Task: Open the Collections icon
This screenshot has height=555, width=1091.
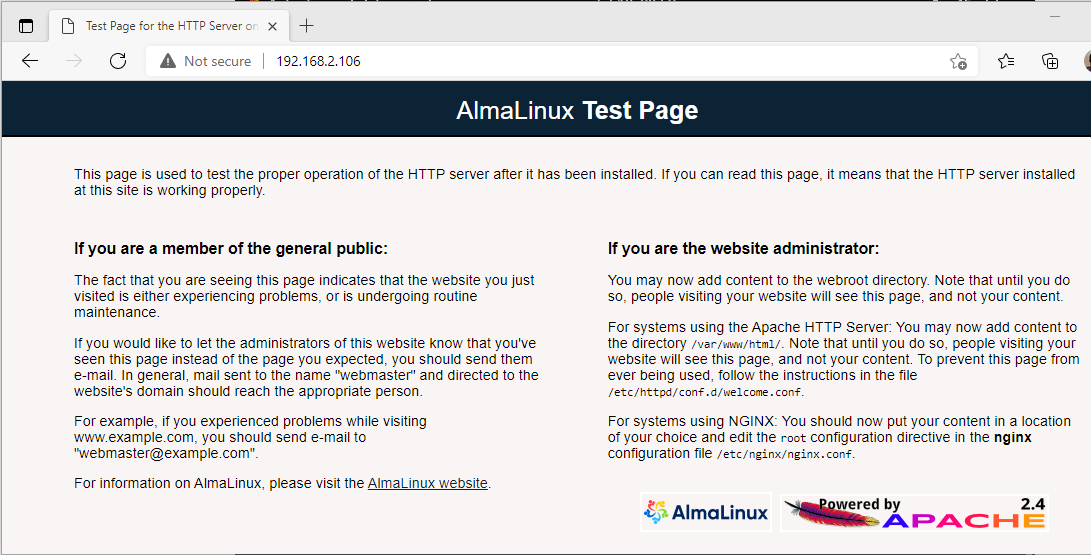Action: coord(1050,61)
